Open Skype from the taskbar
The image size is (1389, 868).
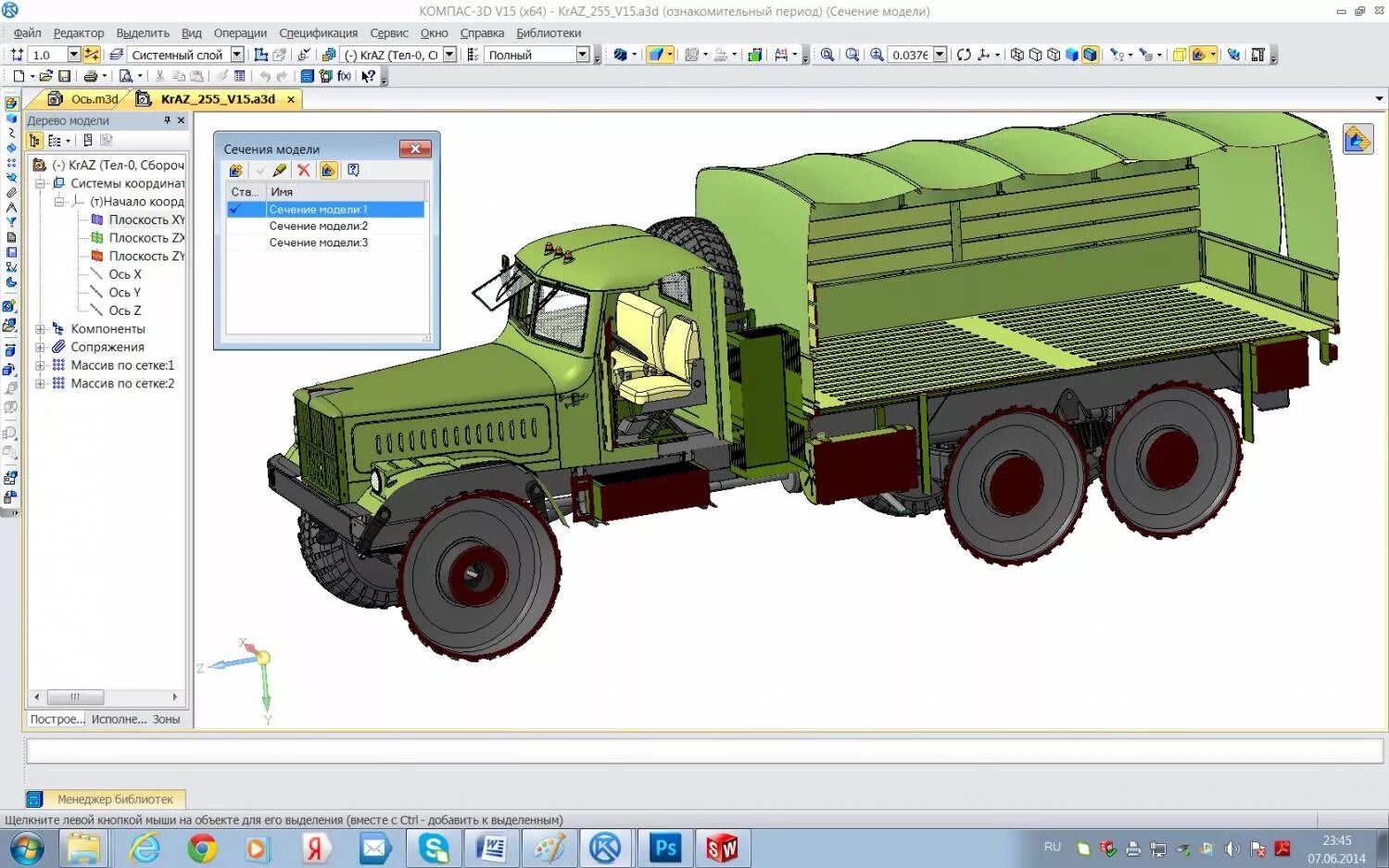click(x=434, y=848)
